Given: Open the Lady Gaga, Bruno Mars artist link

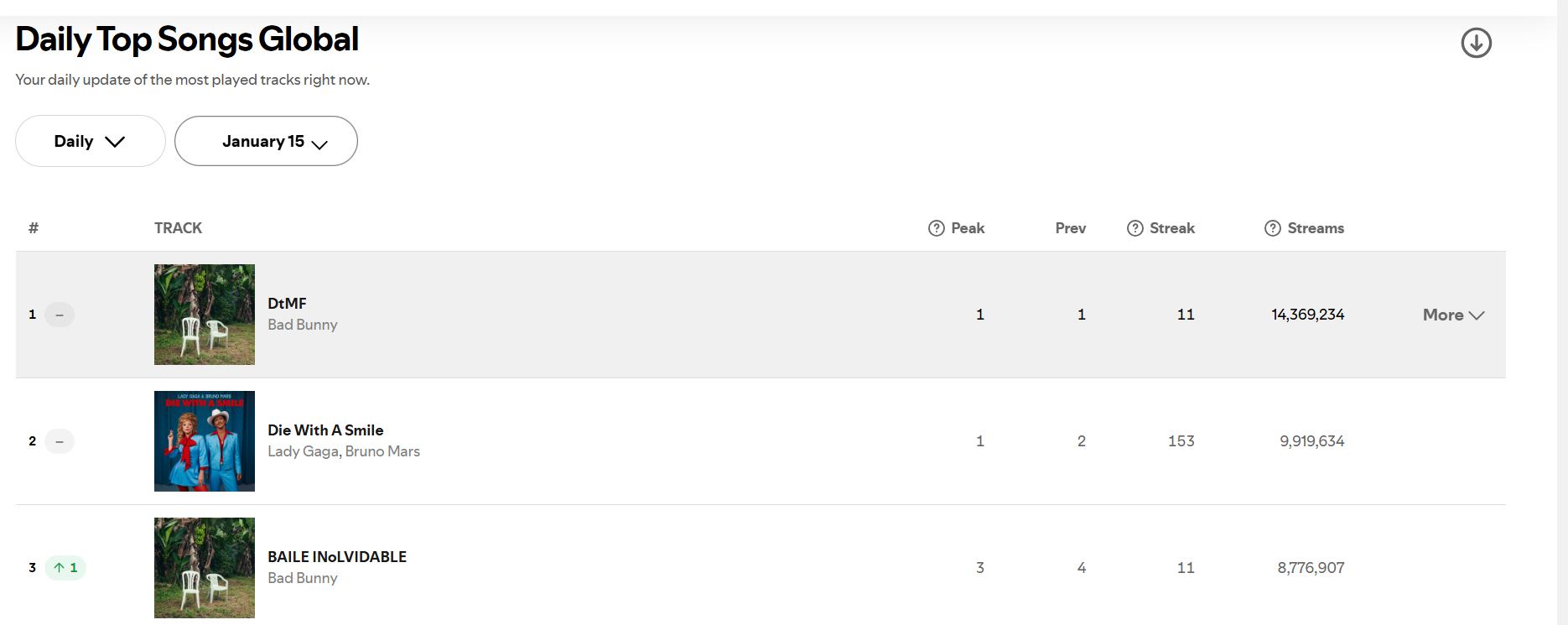Looking at the screenshot, I should pyautogui.click(x=344, y=451).
